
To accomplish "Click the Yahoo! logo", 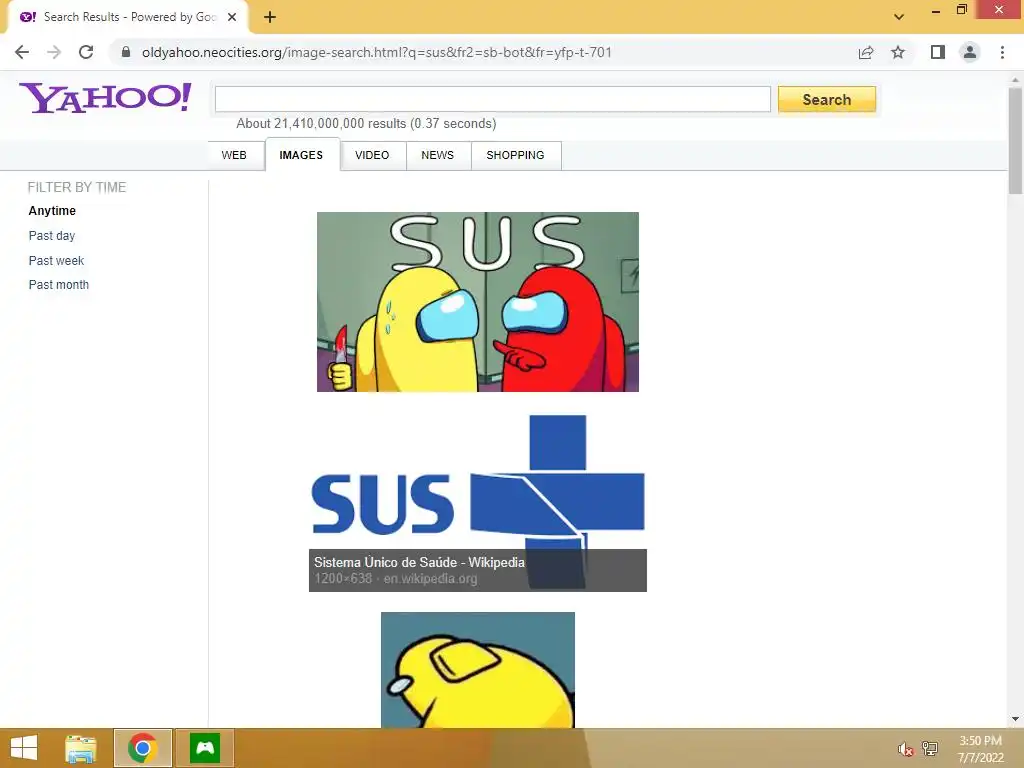I will [x=105, y=98].
